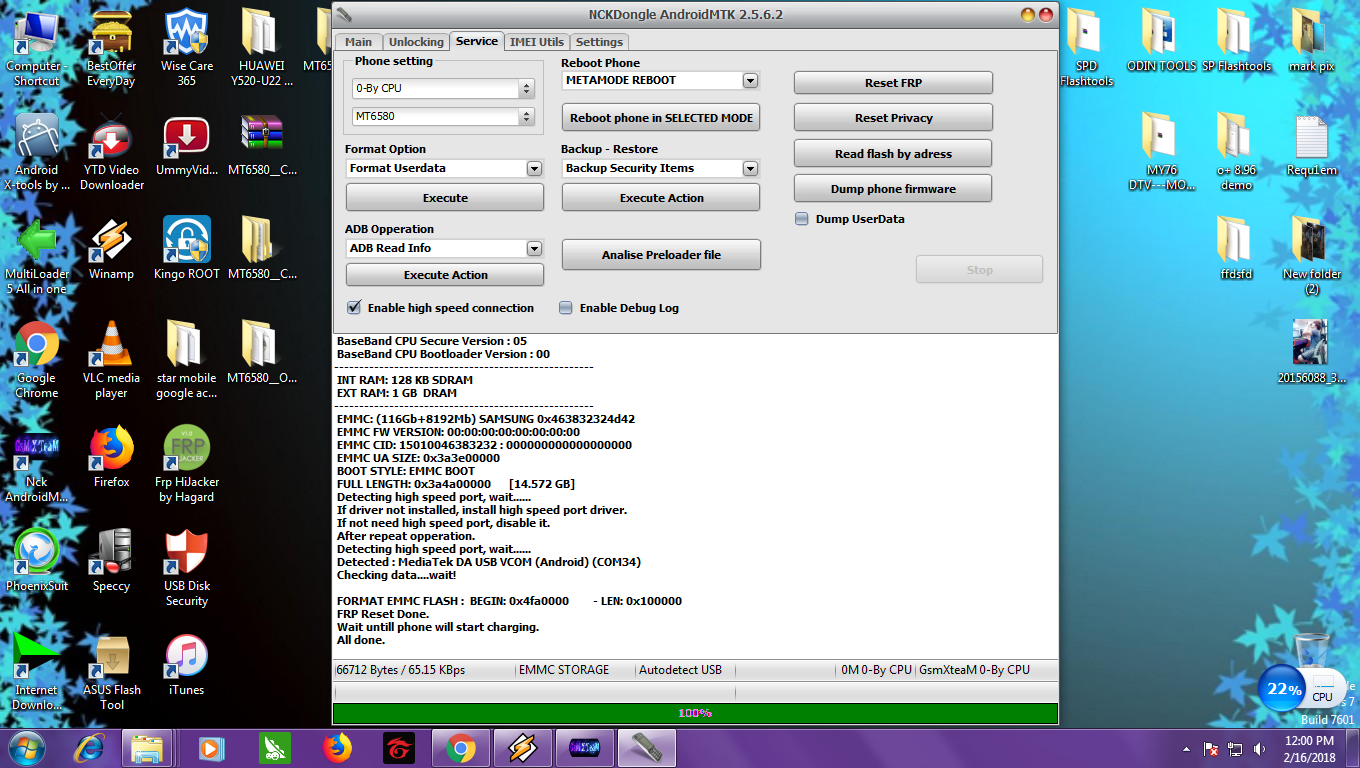This screenshot has width=1360, height=768.
Task: Launch Nck AndroidM... desktop shortcut
Action: (37, 463)
